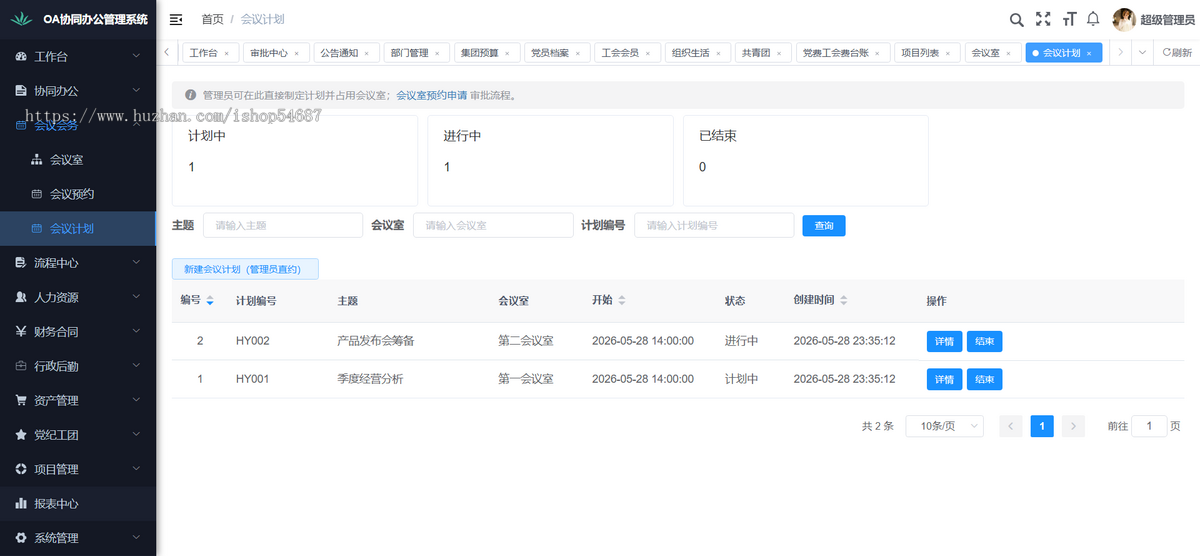Viewport: 1200px width, 556px height.
Task: Click the 协同办公 sidebar icon
Action: point(22,90)
